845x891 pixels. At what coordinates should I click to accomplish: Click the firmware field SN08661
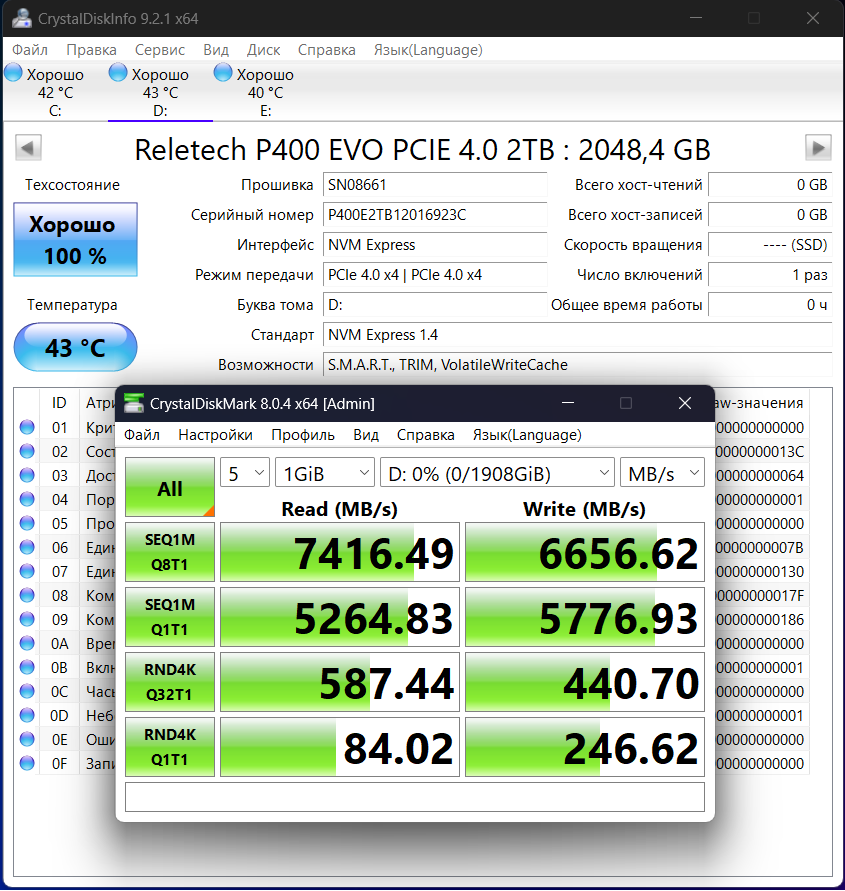coord(435,185)
